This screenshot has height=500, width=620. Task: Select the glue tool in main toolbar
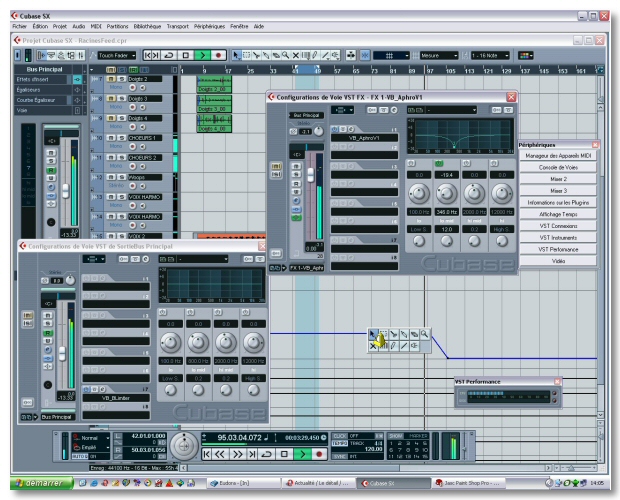click(266, 55)
